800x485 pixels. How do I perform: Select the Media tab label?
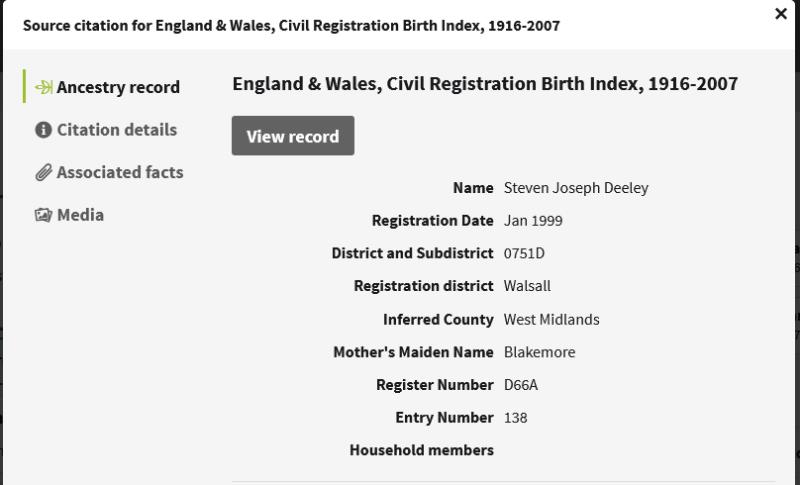80,215
